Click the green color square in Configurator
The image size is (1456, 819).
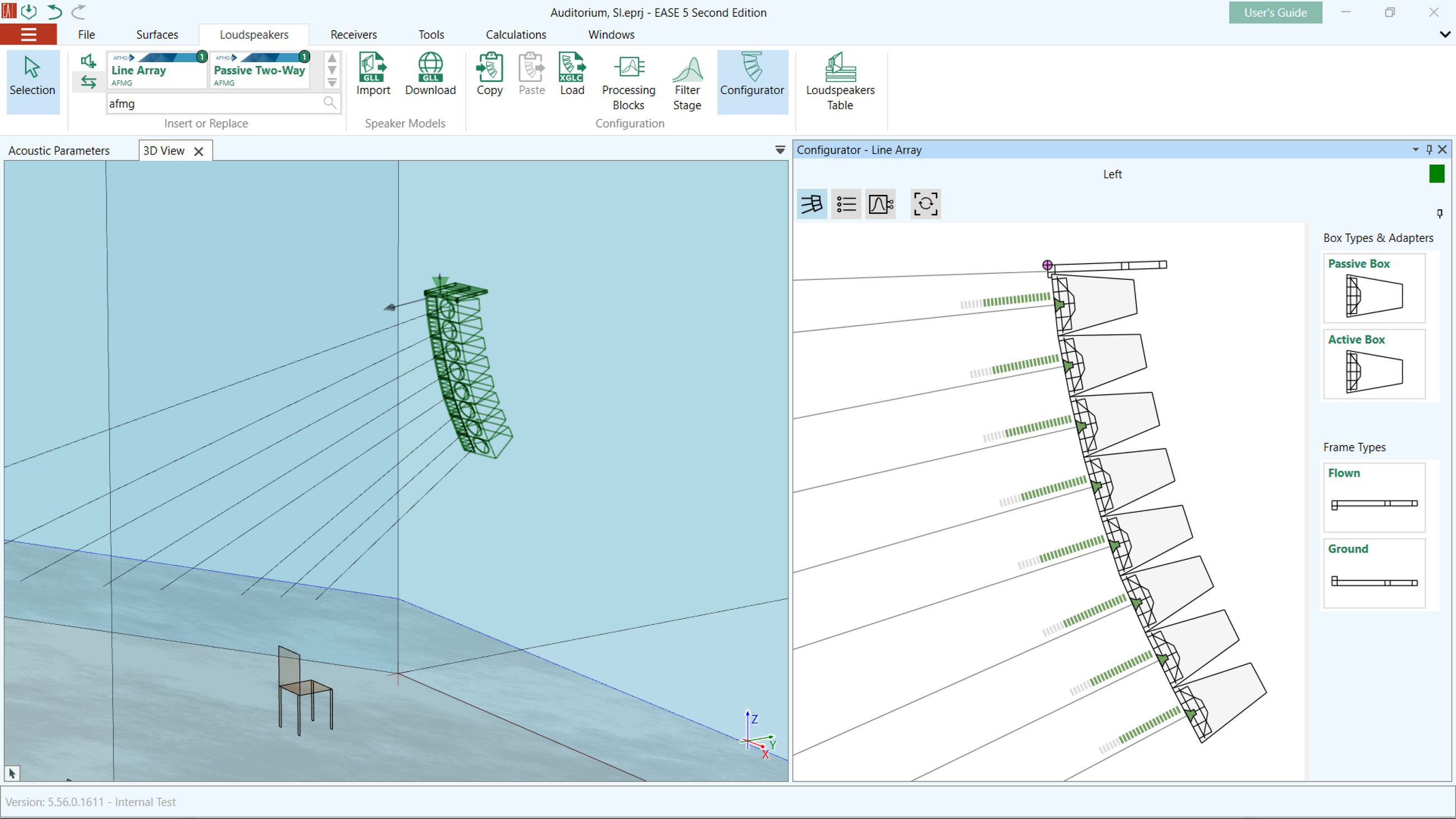point(1436,174)
